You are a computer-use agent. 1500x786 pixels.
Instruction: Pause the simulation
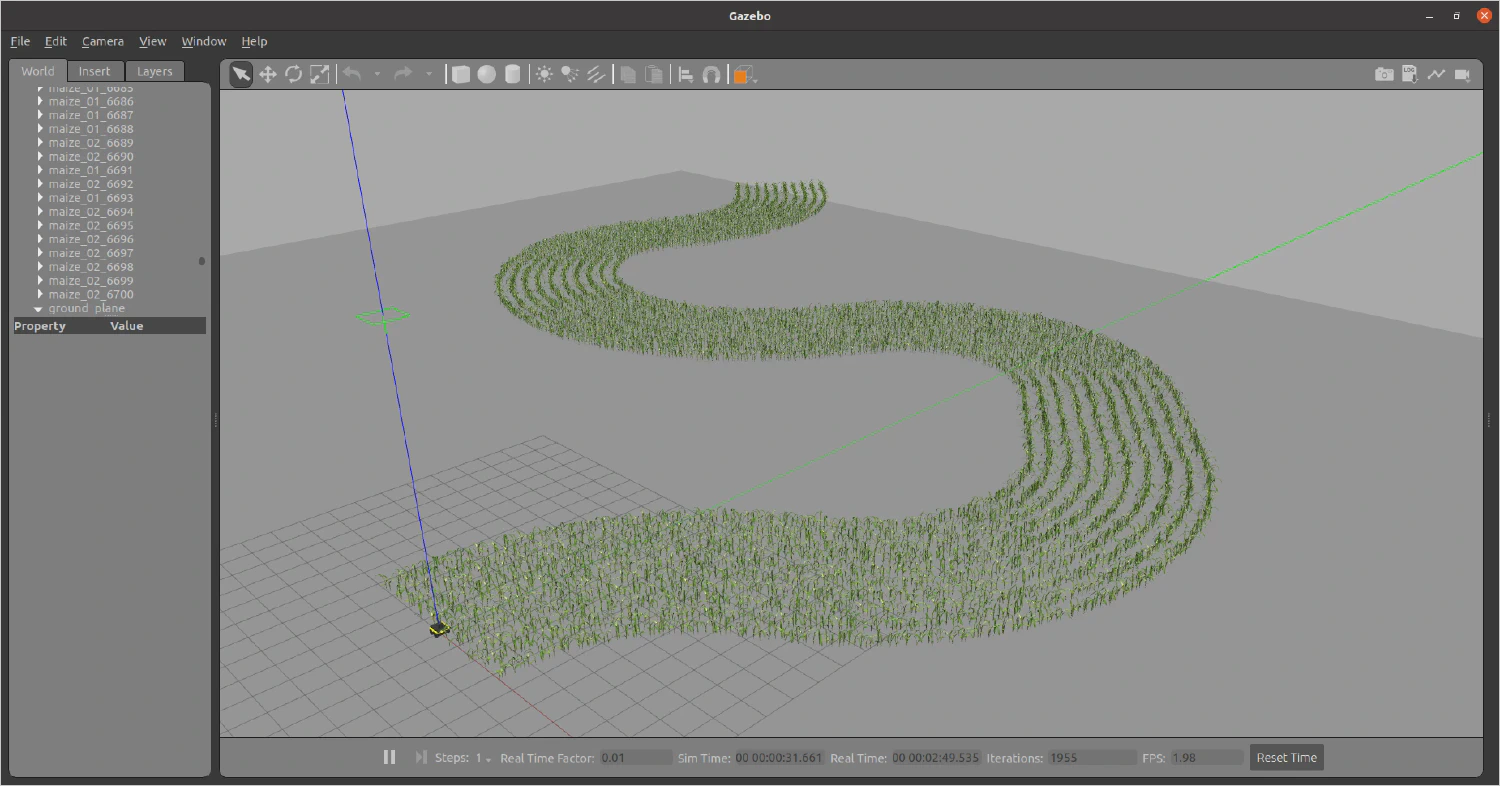pyautogui.click(x=389, y=758)
